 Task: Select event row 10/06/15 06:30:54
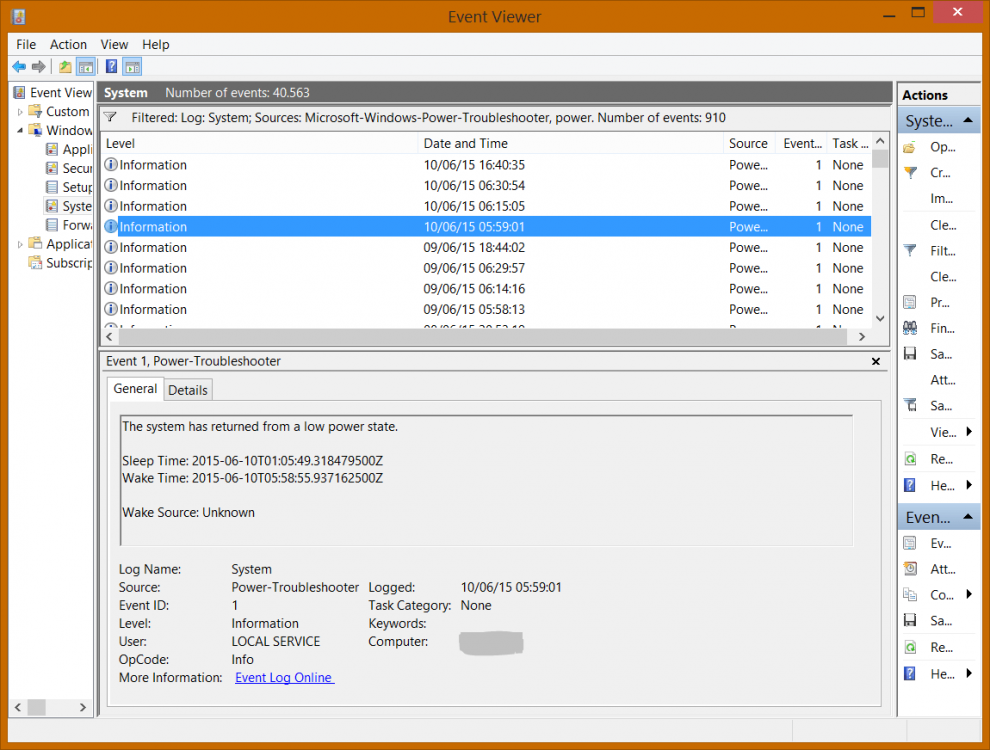point(486,186)
